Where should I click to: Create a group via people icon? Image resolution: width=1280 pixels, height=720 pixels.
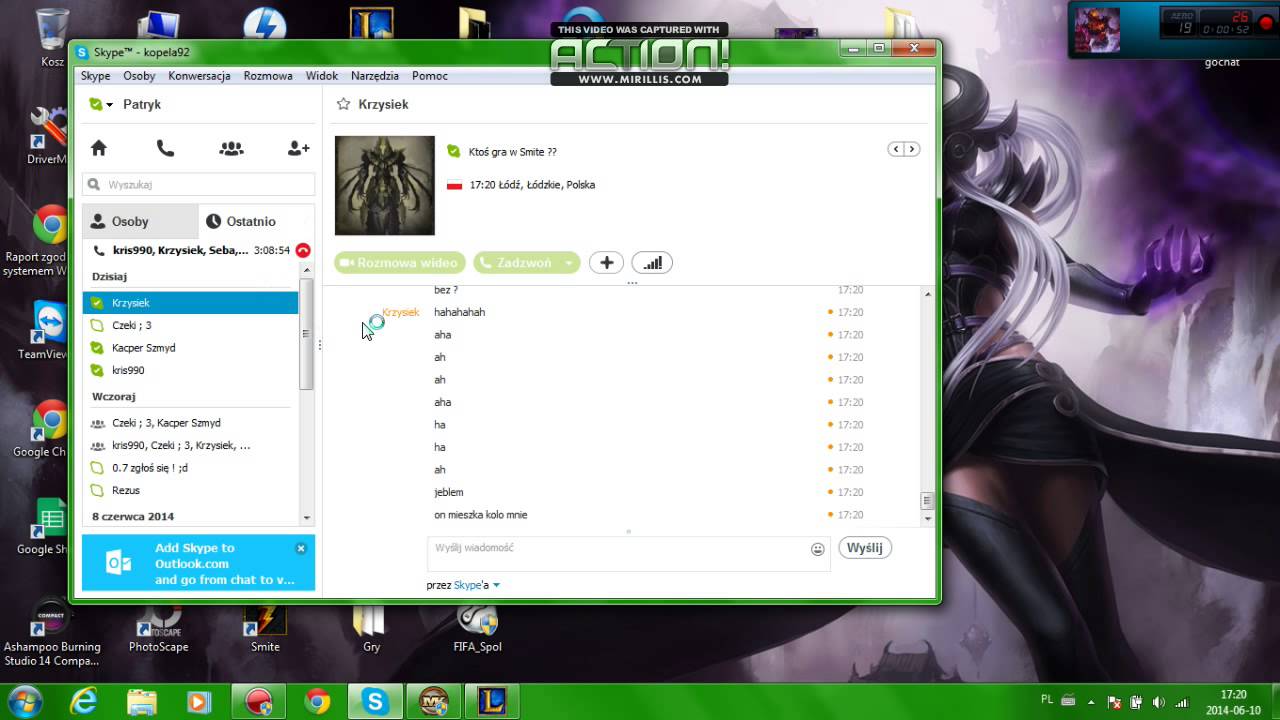pyautogui.click(x=231, y=148)
